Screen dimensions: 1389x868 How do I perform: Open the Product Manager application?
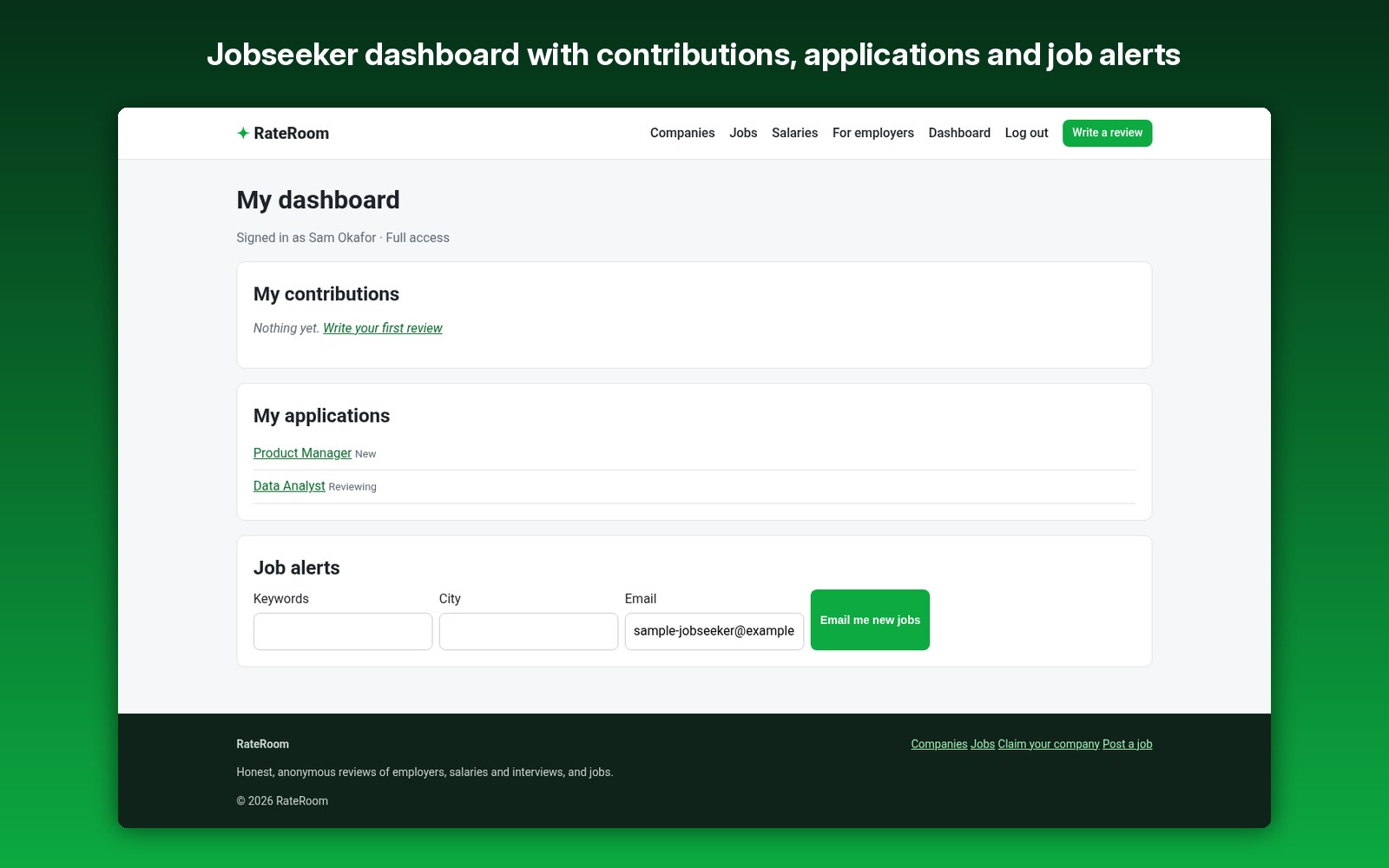pyautogui.click(x=302, y=453)
